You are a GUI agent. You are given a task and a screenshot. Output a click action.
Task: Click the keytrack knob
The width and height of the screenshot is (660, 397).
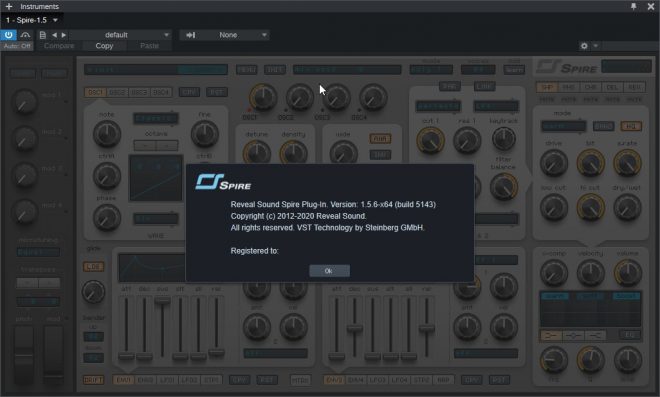pos(503,139)
